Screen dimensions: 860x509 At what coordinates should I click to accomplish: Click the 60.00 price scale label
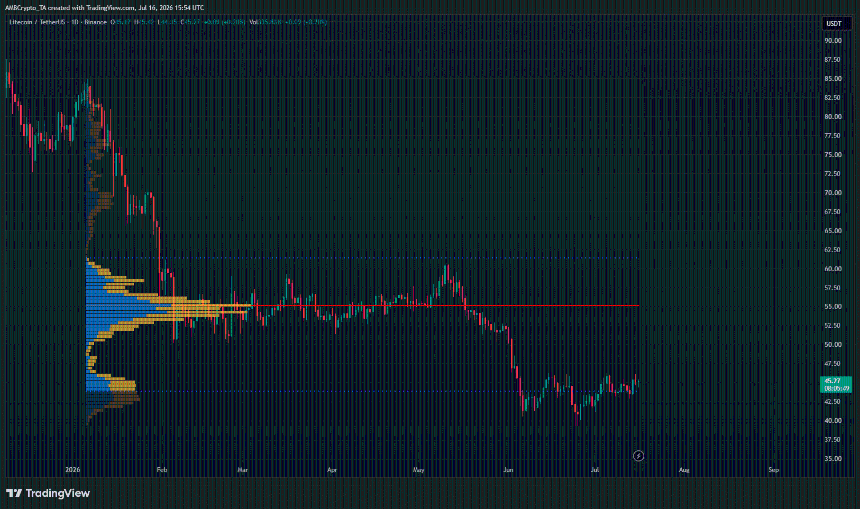pos(833,269)
